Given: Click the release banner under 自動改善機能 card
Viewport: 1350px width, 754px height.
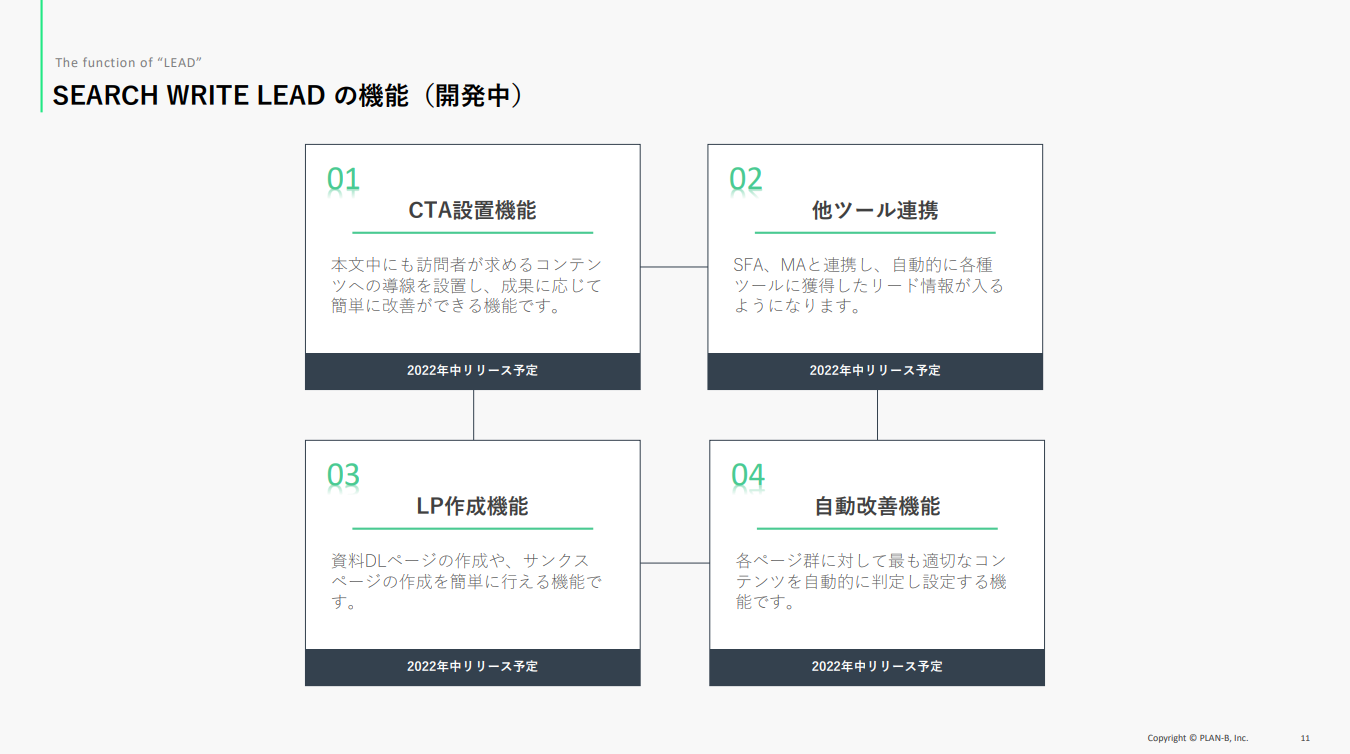Looking at the screenshot, I should [x=877, y=667].
